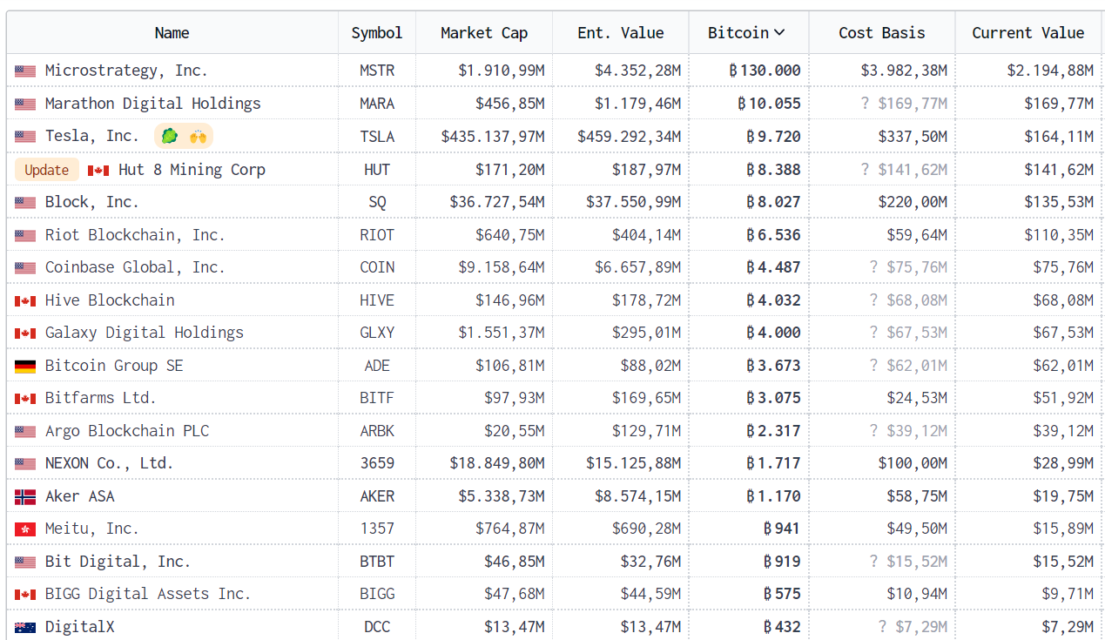Screen dimensions: 1105x640
Task: Sort by the Symbol column header
Action: (377, 32)
